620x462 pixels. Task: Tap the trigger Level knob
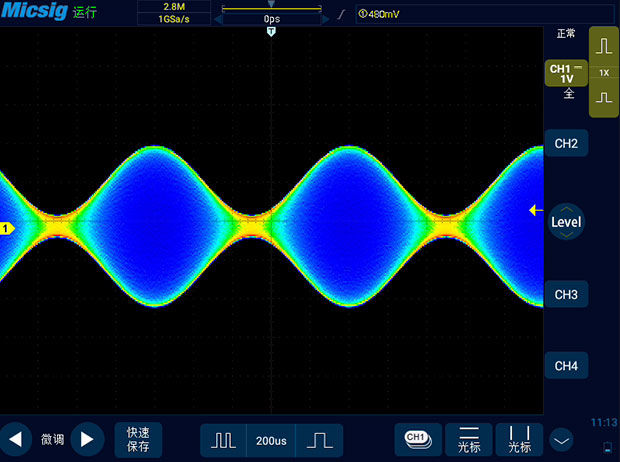click(566, 221)
